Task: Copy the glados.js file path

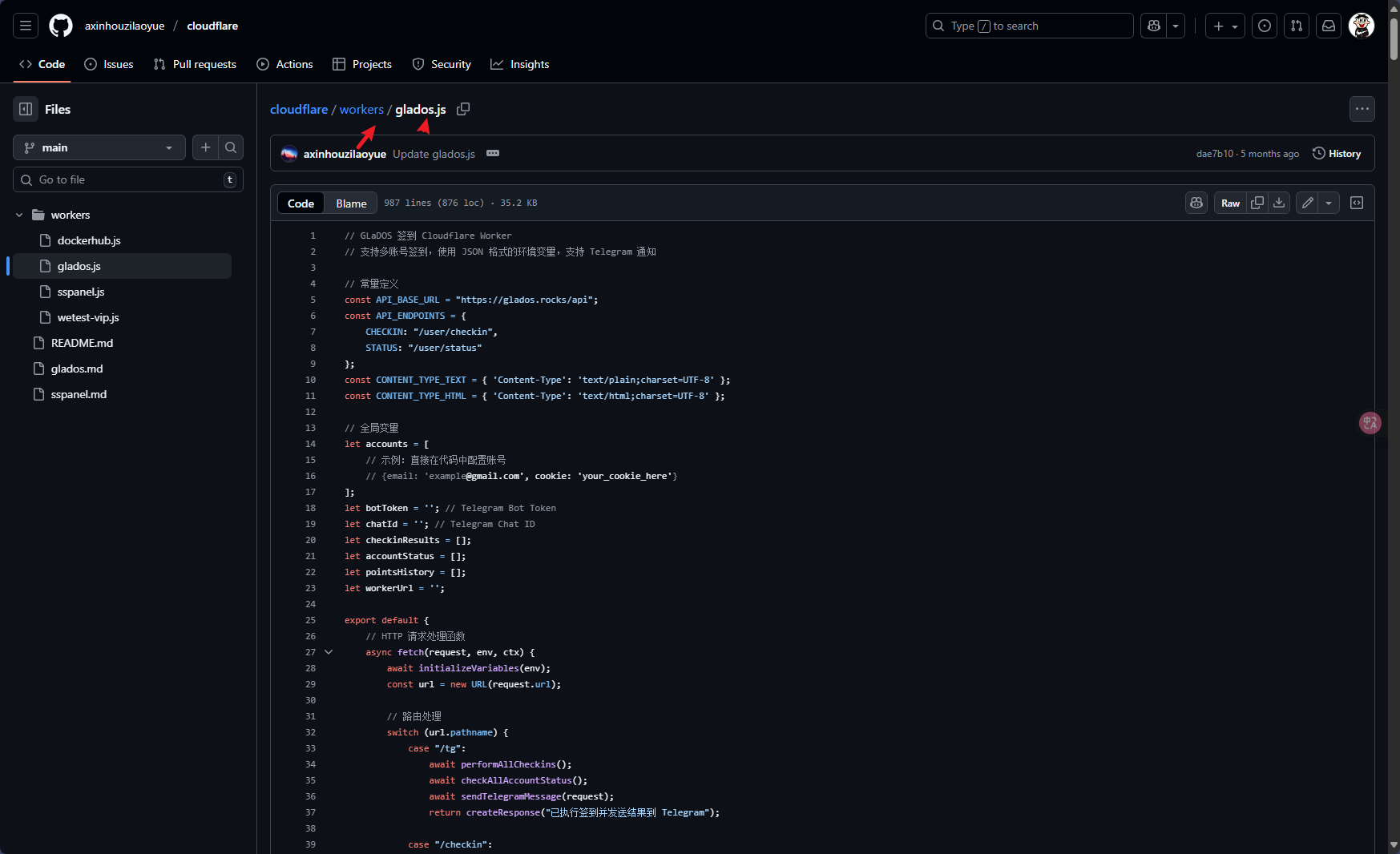Action: click(x=463, y=109)
